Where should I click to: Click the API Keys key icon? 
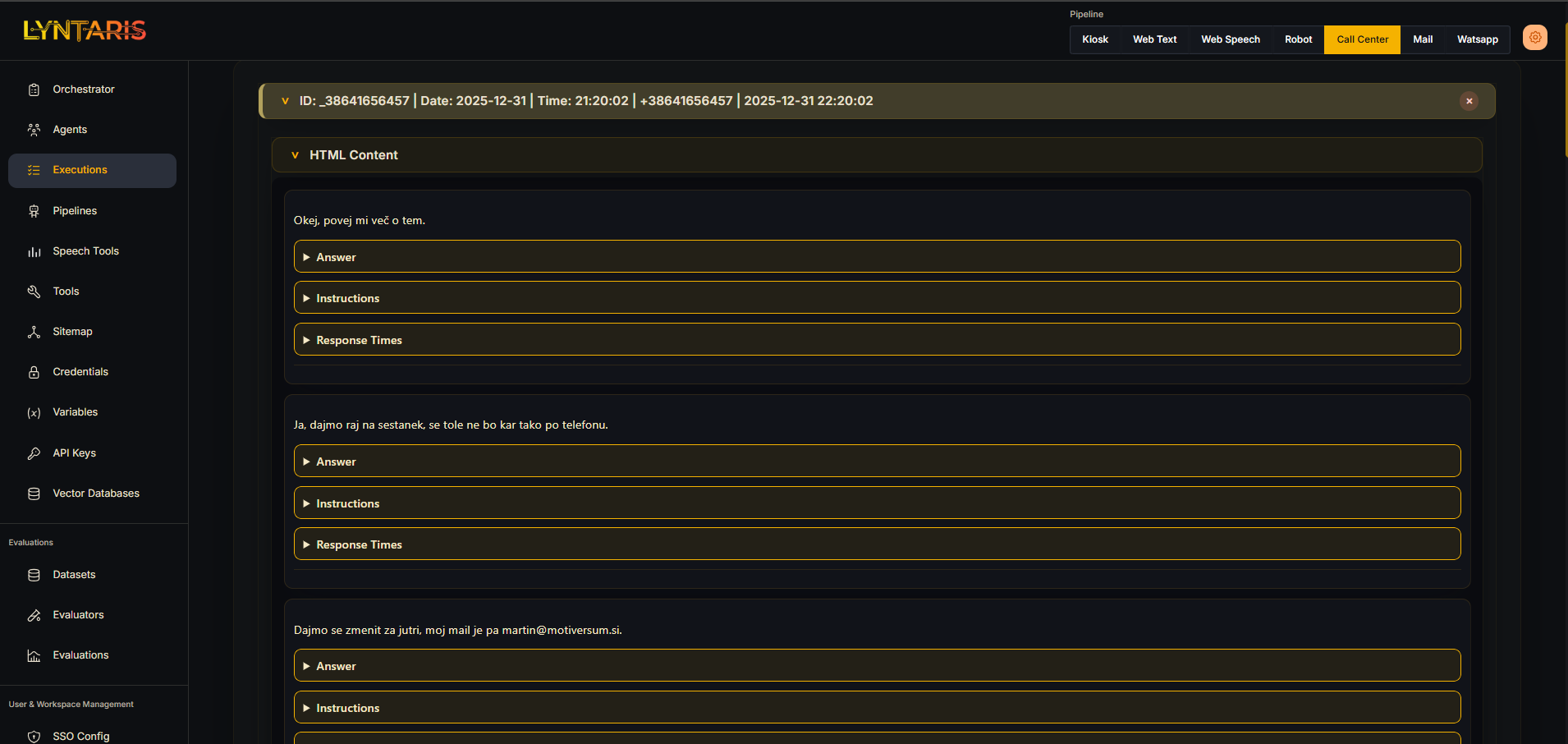pos(34,453)
